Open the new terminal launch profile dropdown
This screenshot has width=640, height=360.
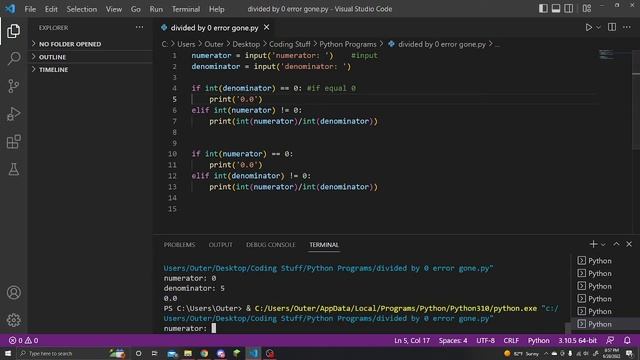[603, 244]
